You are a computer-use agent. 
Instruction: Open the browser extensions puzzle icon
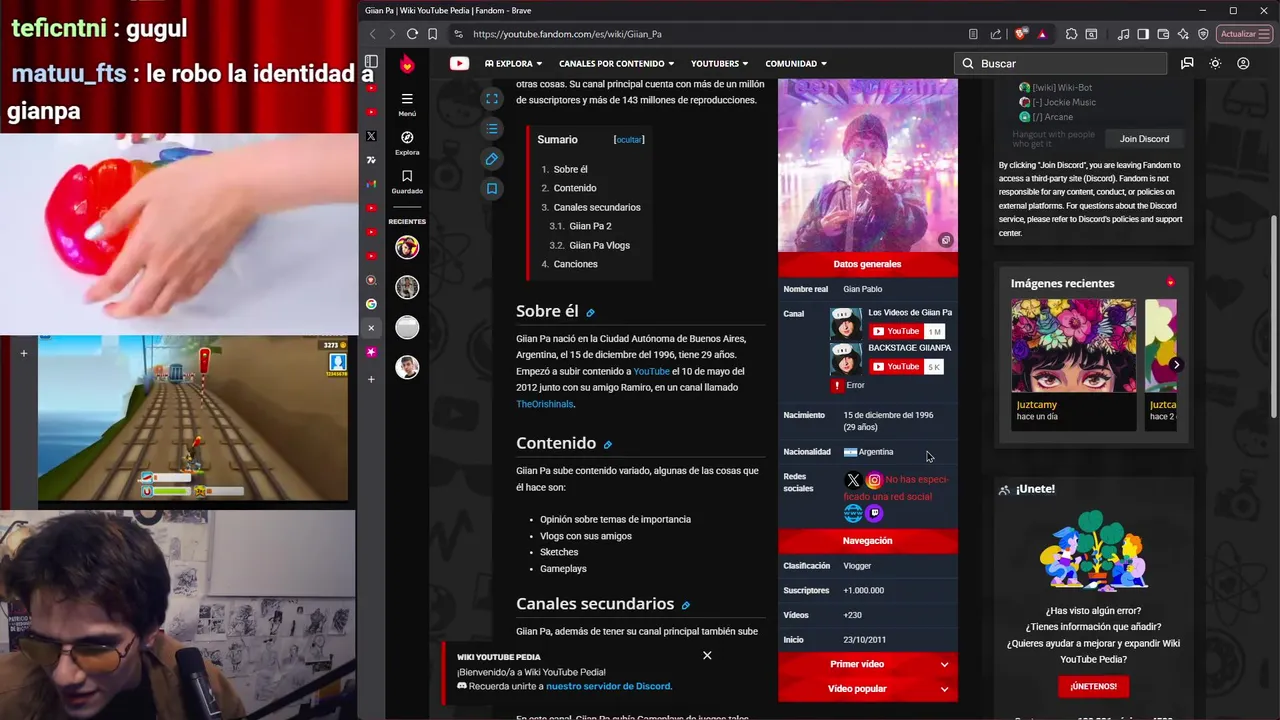coord(1071,34)
